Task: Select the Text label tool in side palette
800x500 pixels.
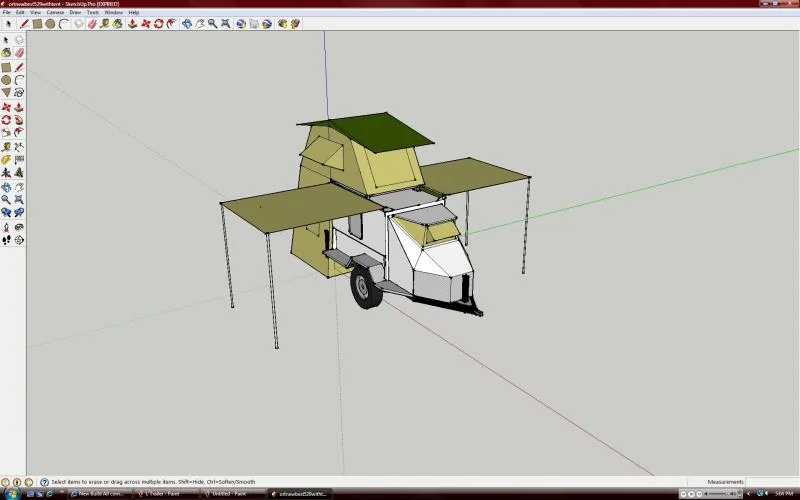Action: point(19,160)
